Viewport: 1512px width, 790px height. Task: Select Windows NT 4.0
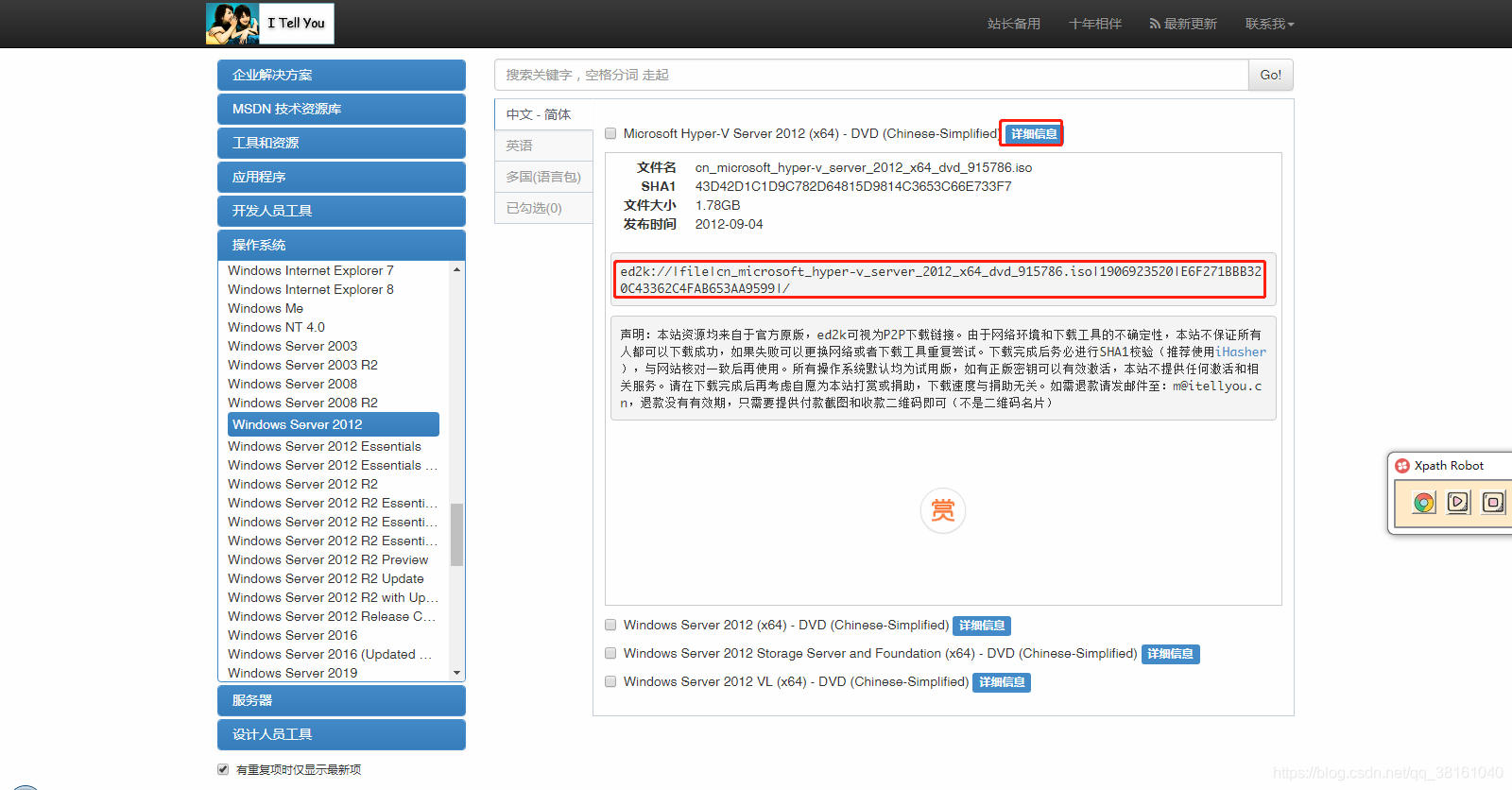click(x=276, y=327)
